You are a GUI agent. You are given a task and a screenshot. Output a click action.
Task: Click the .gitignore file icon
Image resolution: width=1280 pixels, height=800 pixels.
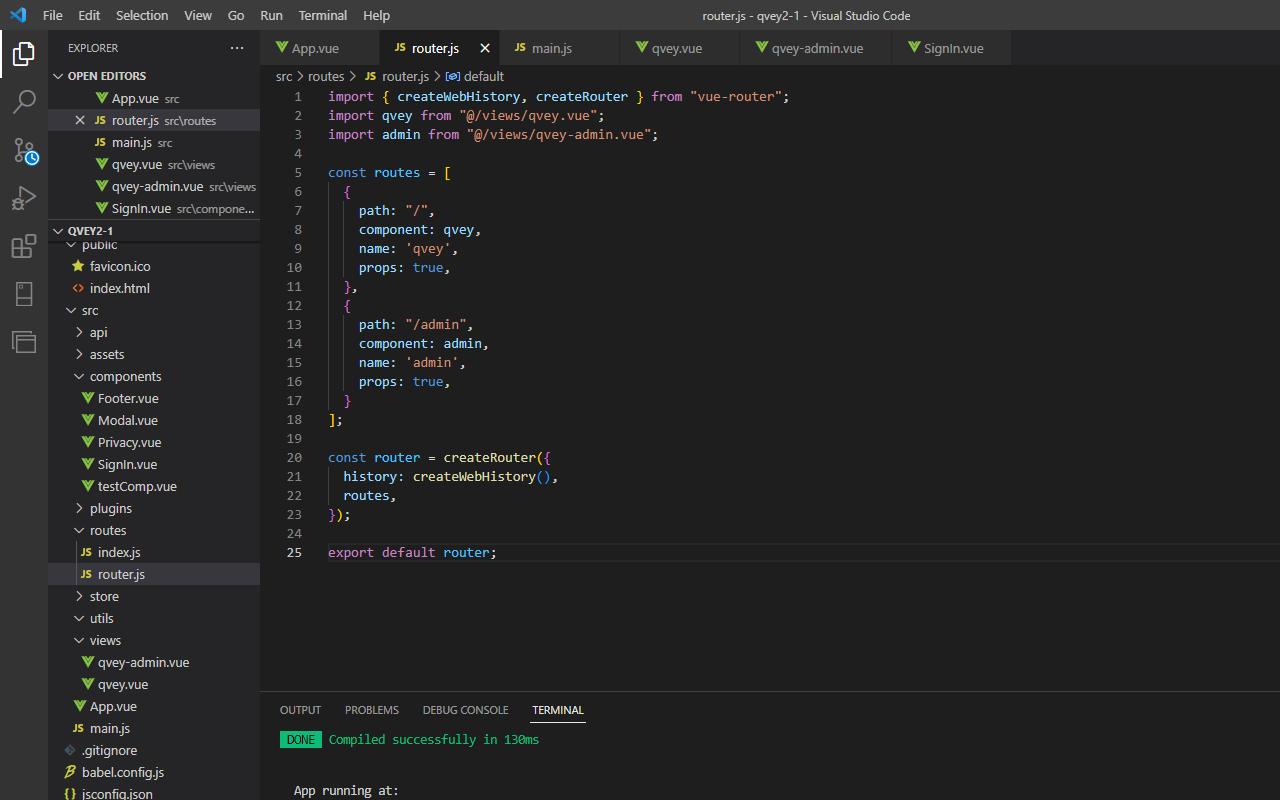[70, 750]
